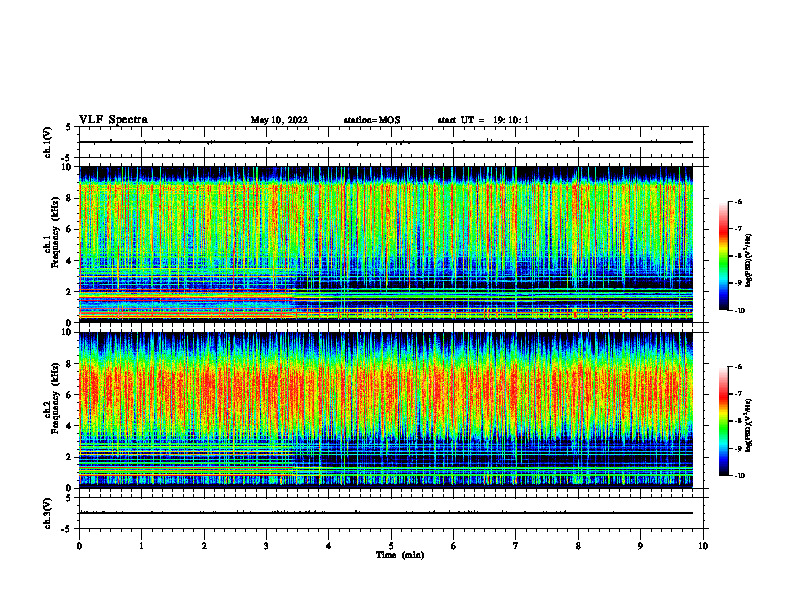Click inside the ch.1 spectrogram panel
Viewport: 792px width, 612px height.
(x=386, y=244)
